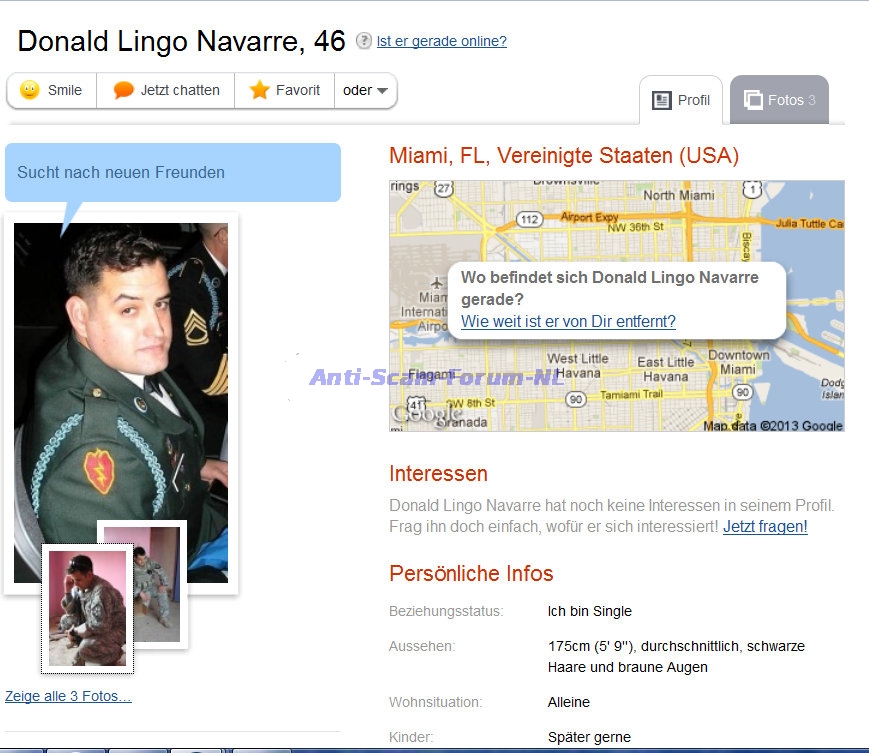Switch to the Fotos tab
869x753 pixels.
point(779,100)
